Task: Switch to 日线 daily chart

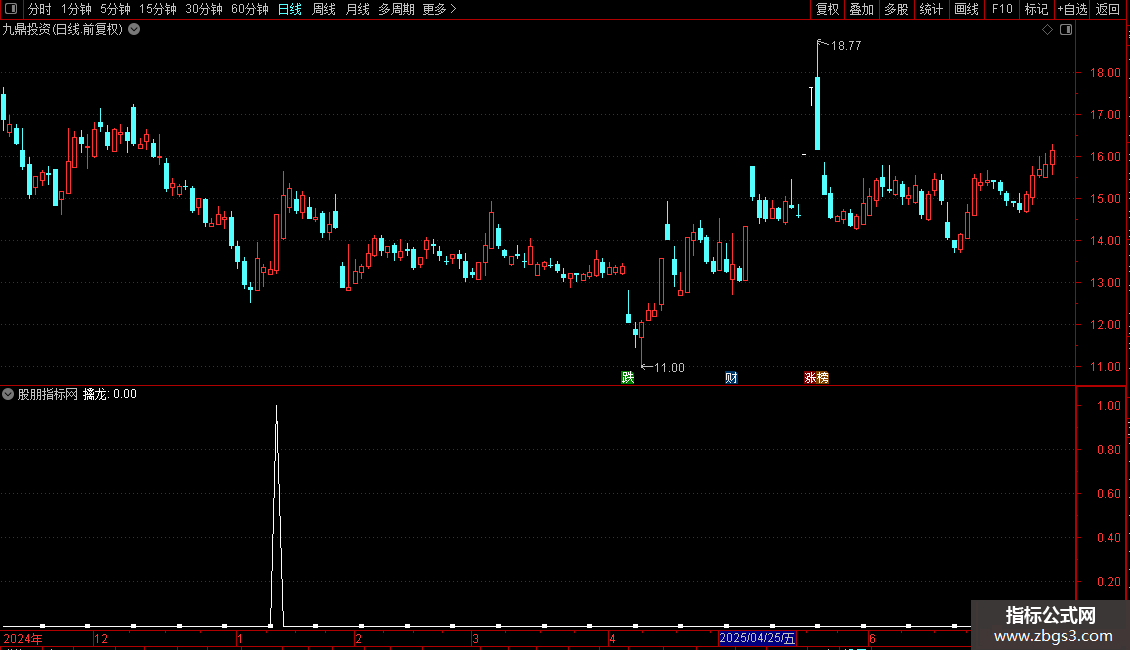Action: click(x=290, y=9)
